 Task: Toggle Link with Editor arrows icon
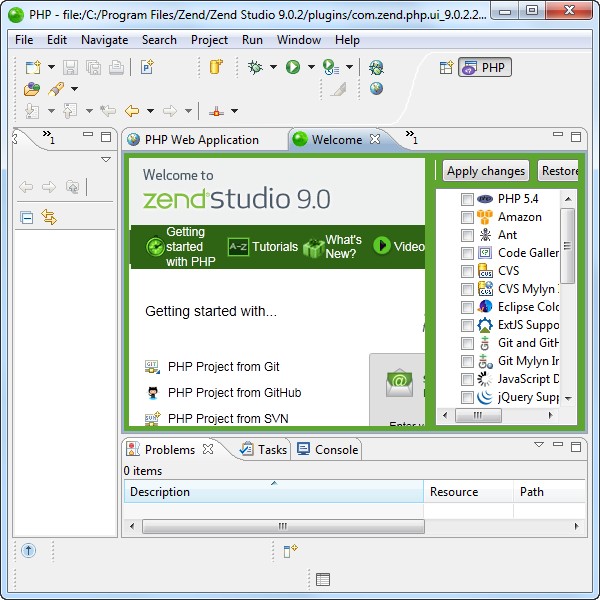click(x=48, y=217)
